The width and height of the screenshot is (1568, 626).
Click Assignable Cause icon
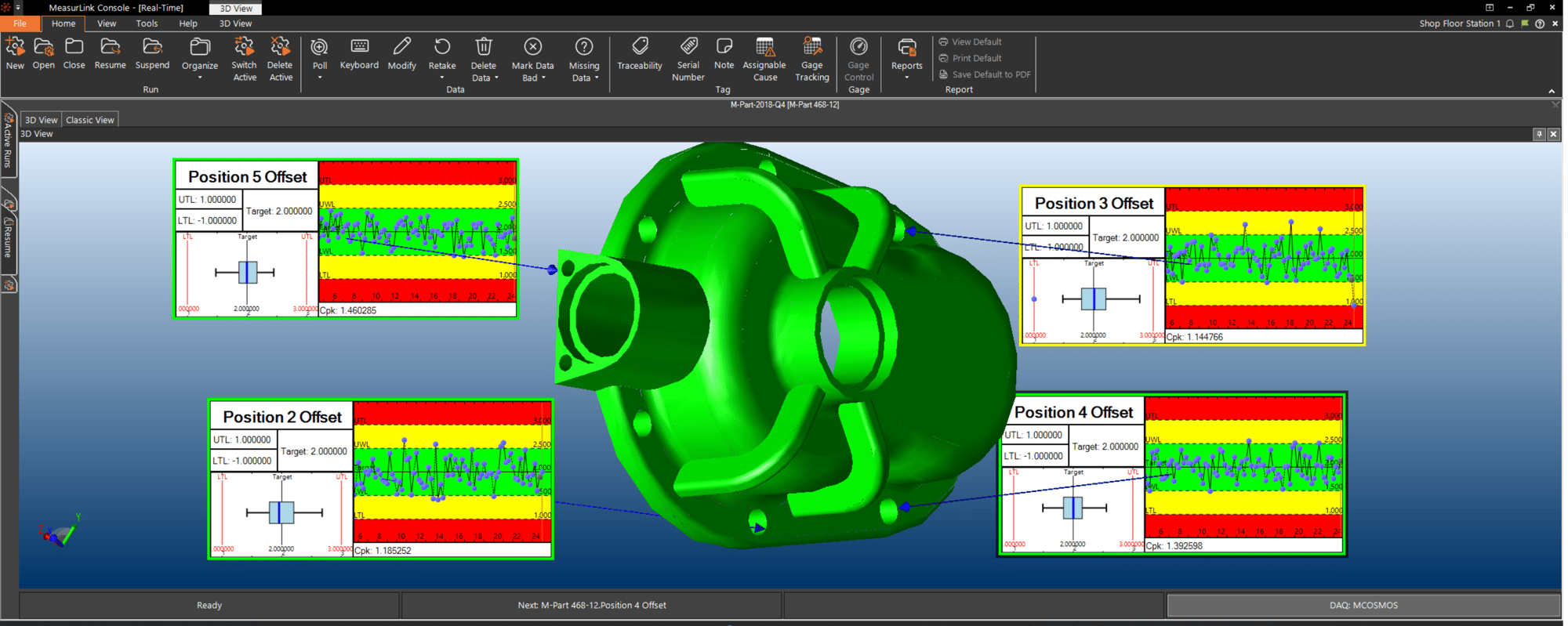pyautogui.click(x=764, y=59)
